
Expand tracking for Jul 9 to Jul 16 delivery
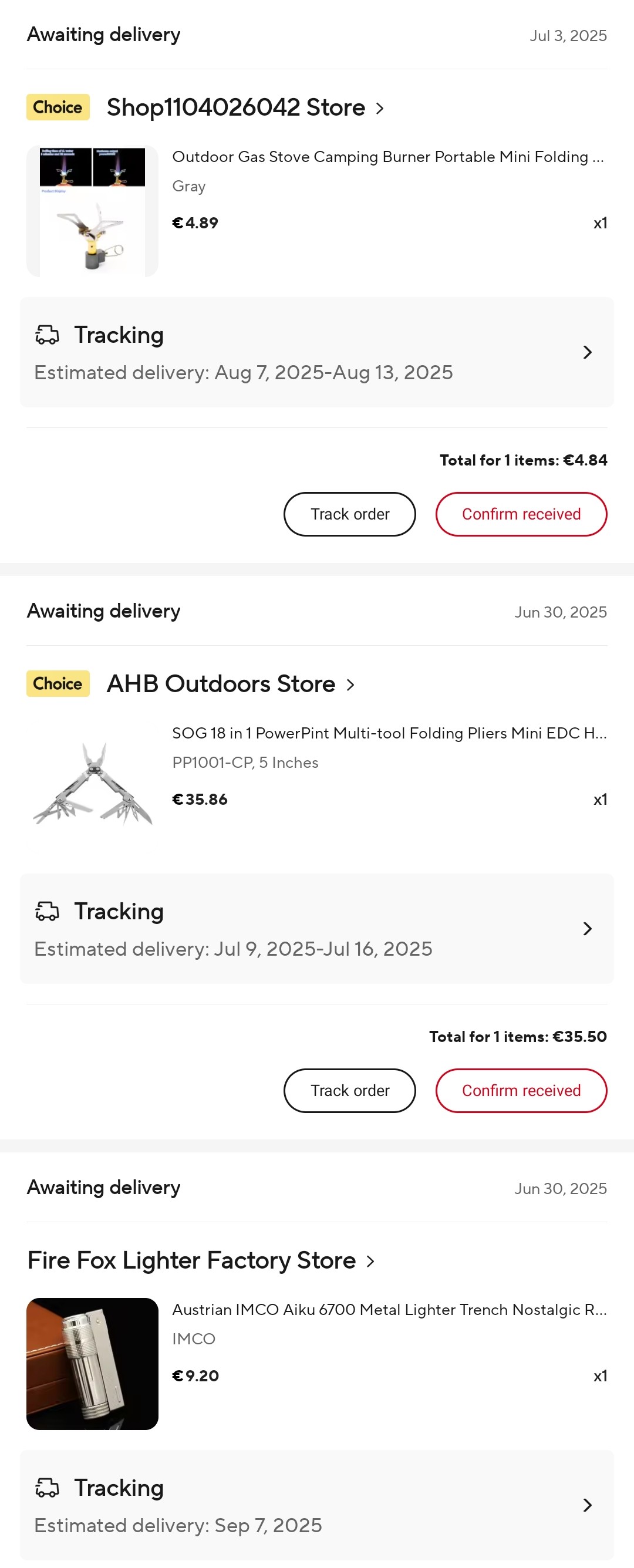pyautogui.click(x=317, y=929)
